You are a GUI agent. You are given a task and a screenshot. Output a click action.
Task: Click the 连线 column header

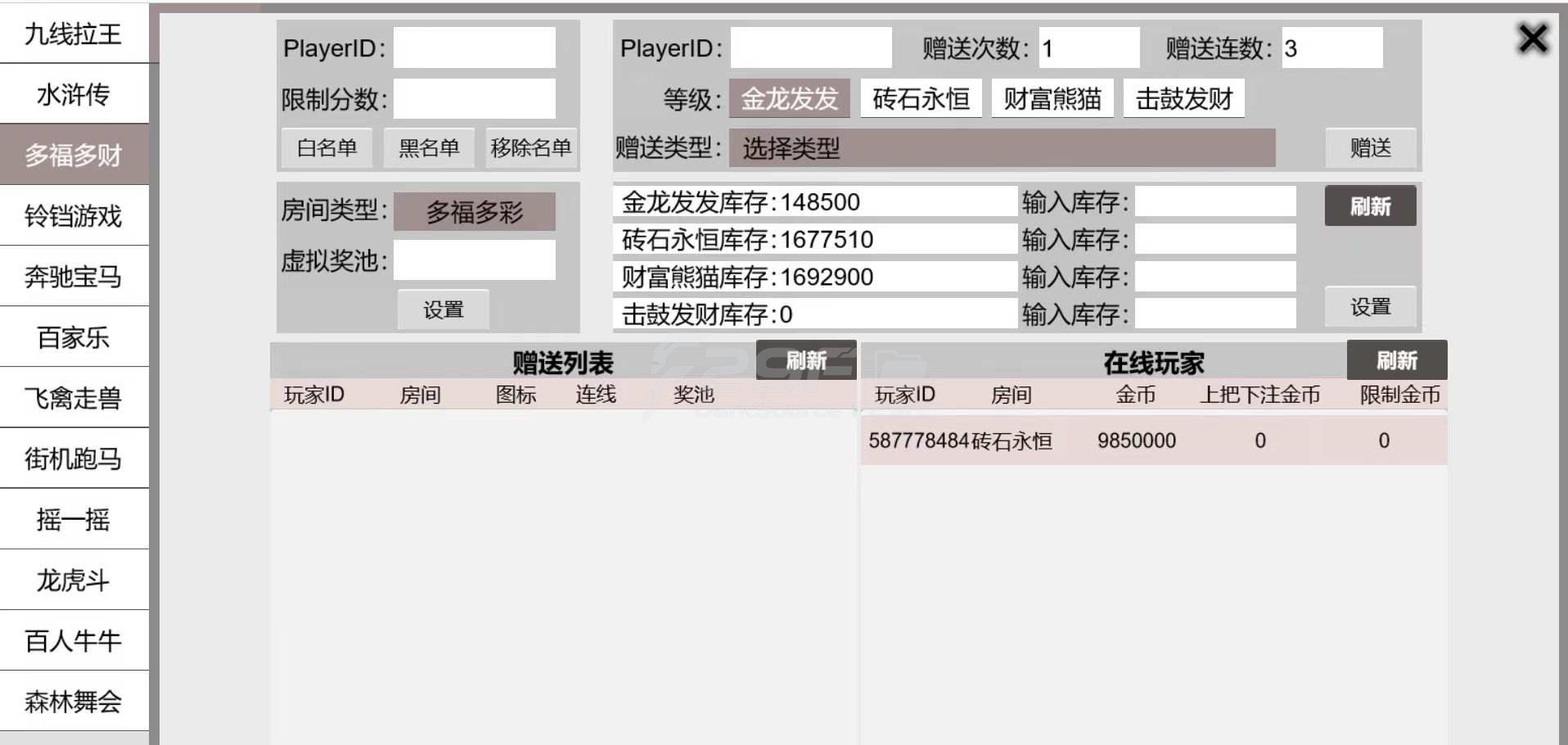pyautogui.click(x=596, y=395)
